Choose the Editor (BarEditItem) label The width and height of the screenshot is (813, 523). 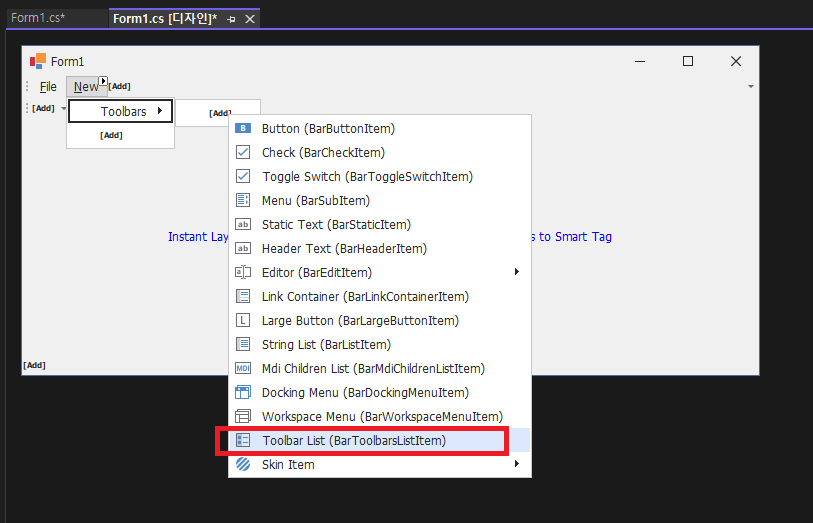[x=317, y=273]
